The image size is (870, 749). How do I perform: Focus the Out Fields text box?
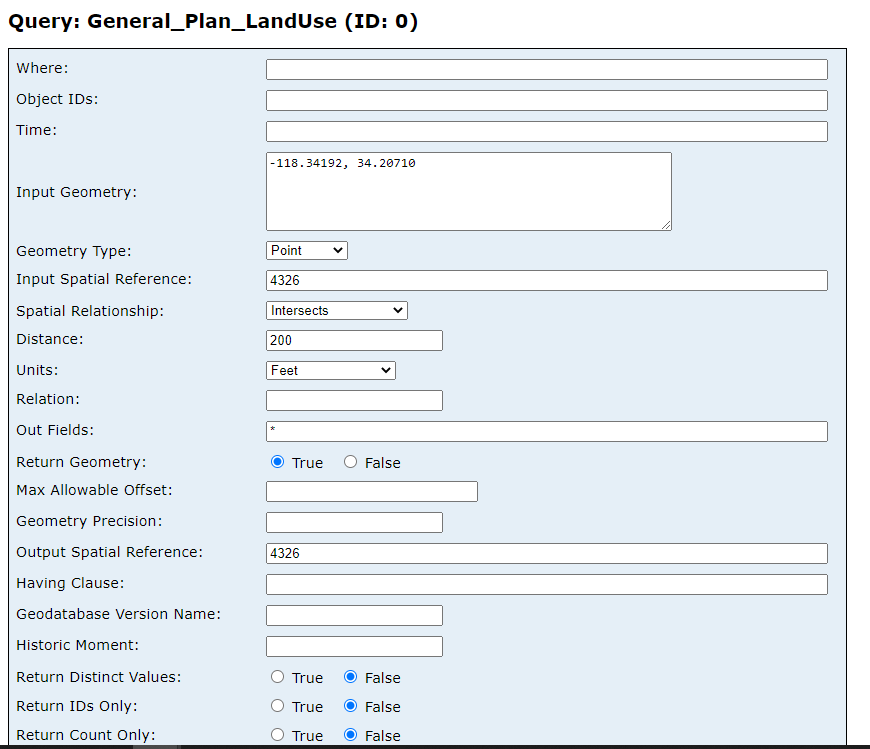546,431
